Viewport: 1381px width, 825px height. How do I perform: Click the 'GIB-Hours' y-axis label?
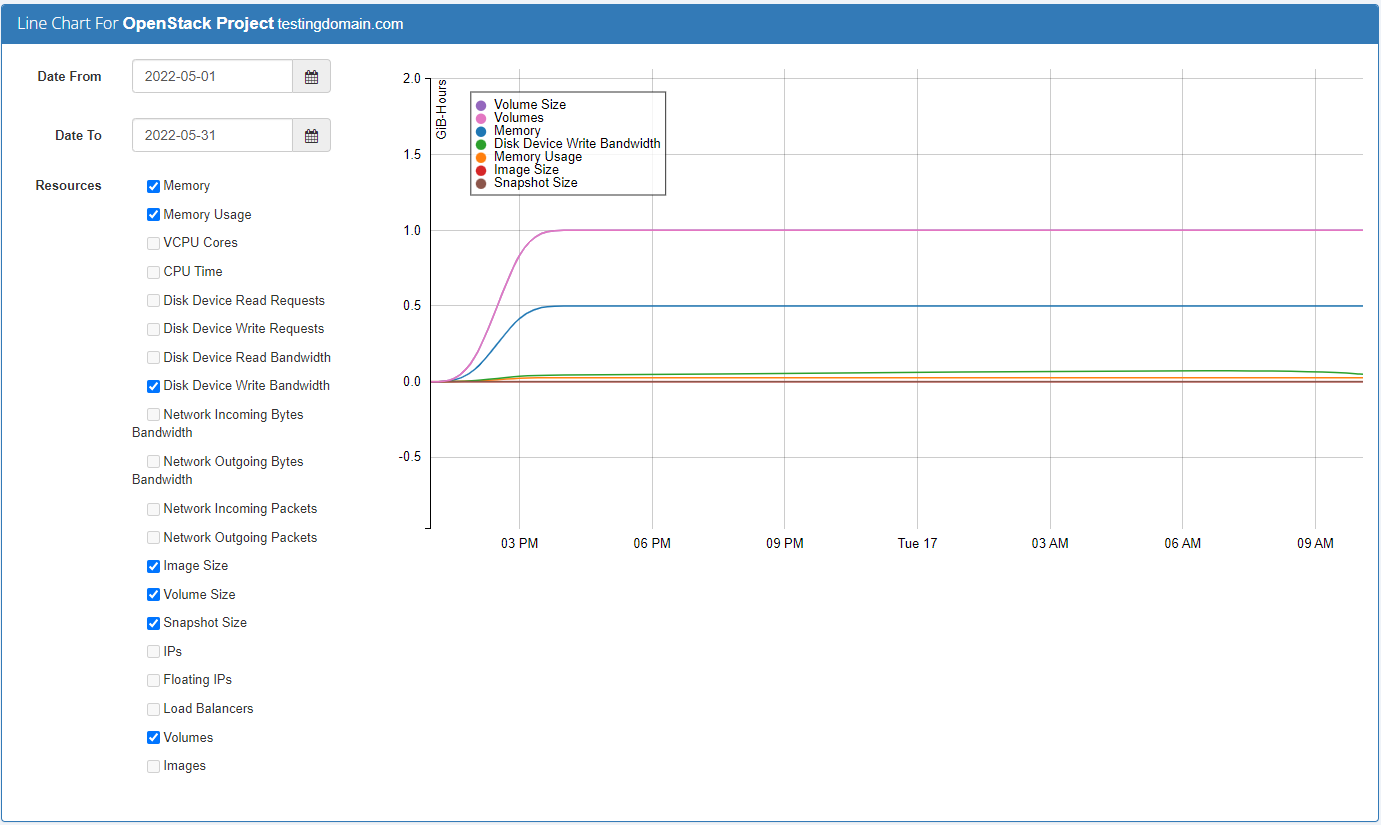tap(441, 108)
